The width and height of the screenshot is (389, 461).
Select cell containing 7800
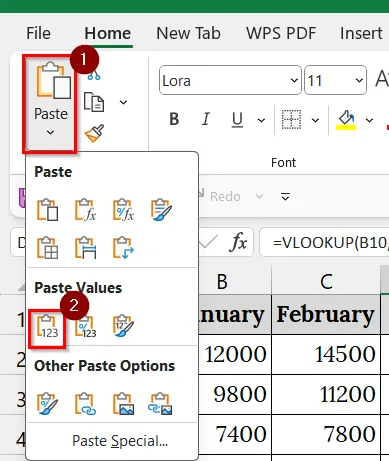(x=326, y=434)
